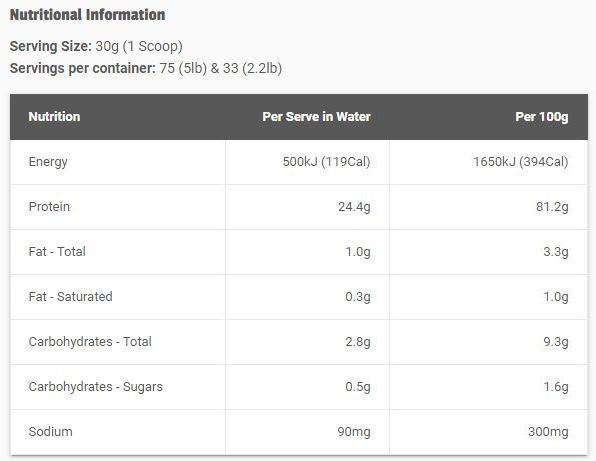
Task: Select the Carbohydrates - Sugars label
Action: [96, 387]
